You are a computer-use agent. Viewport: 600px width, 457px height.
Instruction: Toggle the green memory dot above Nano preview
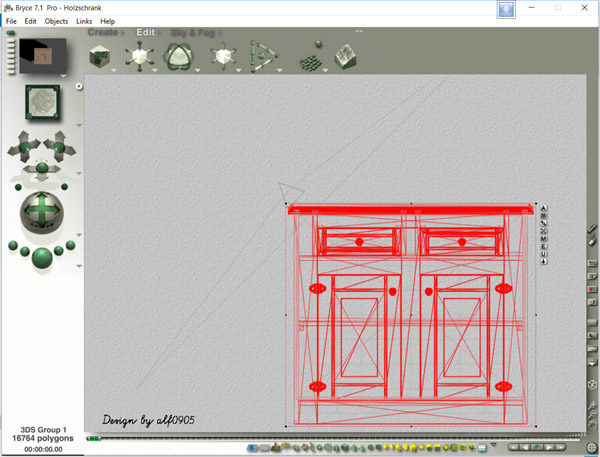10,33
